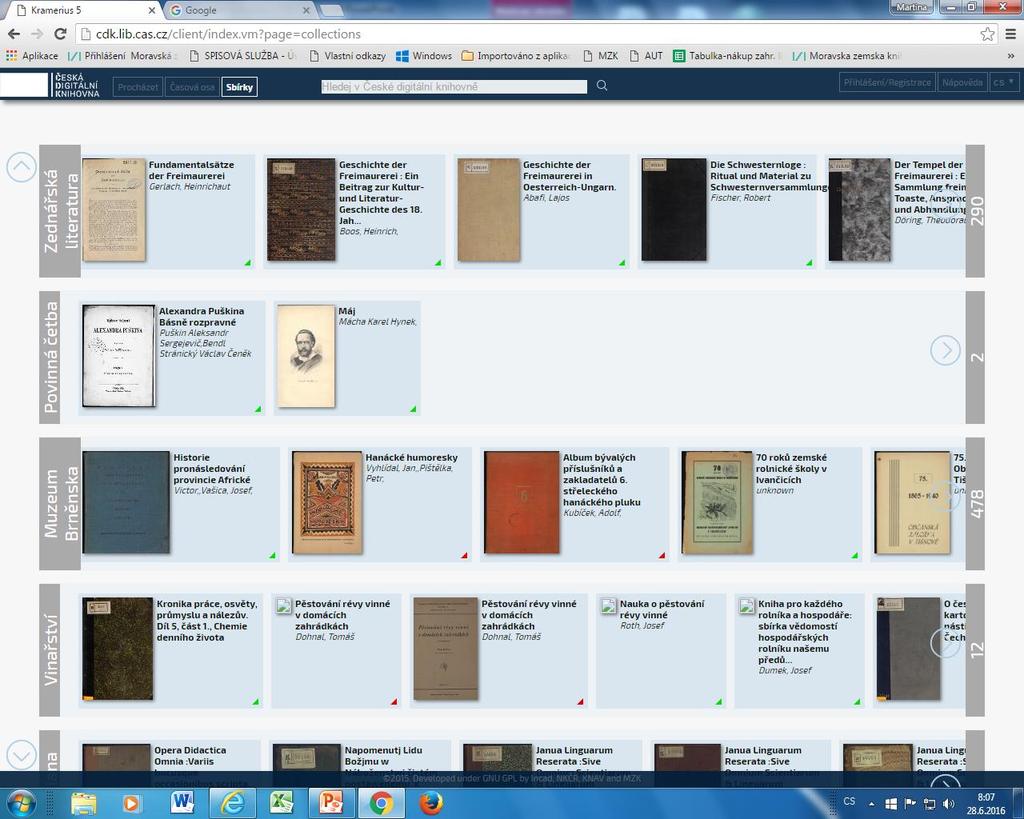The image size is (1024, 819).
Task: Bookmark page with star icon
Action: pyautogui.click(x=987, y=34)
